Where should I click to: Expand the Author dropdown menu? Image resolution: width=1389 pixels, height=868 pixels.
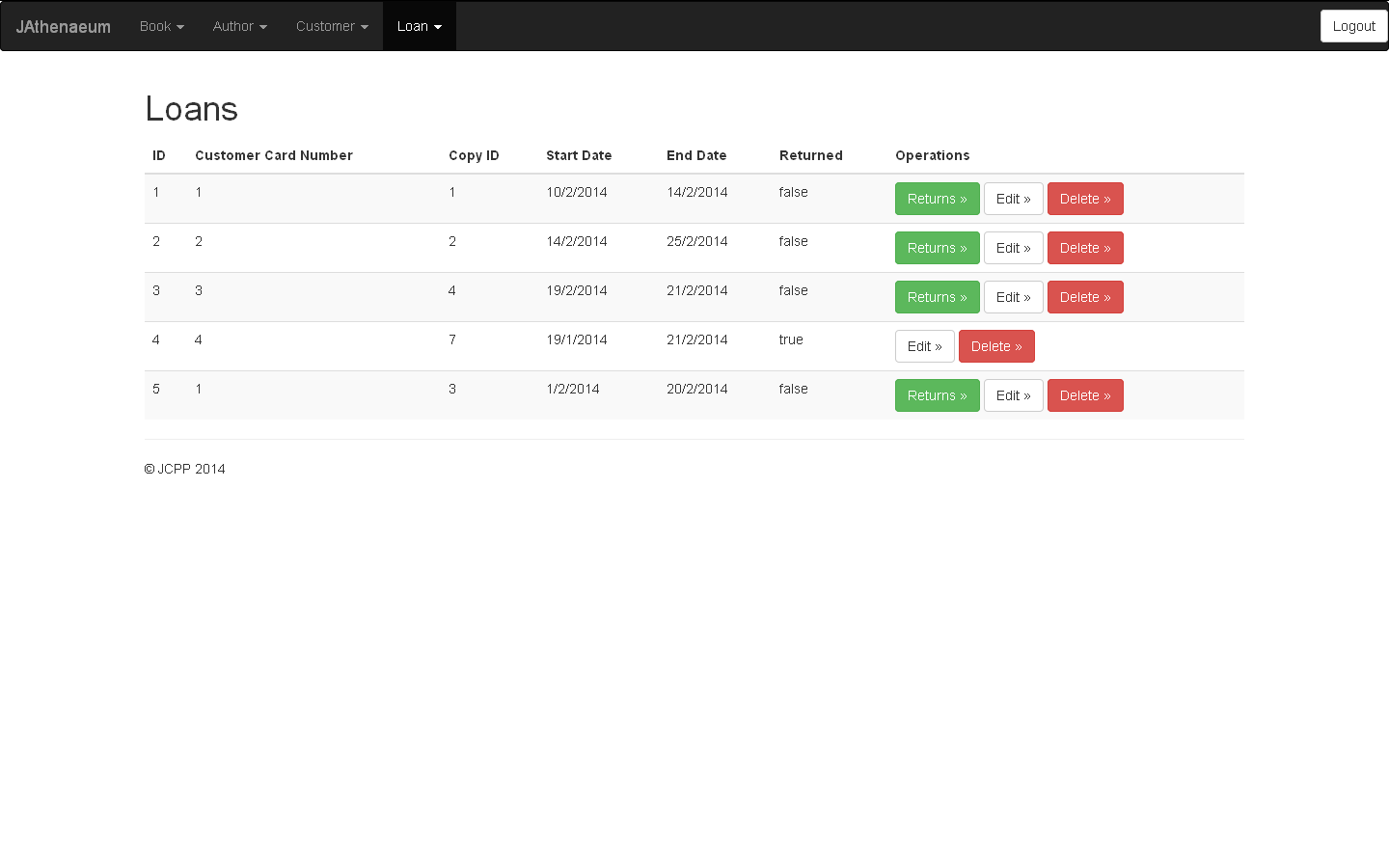[240, 26]
